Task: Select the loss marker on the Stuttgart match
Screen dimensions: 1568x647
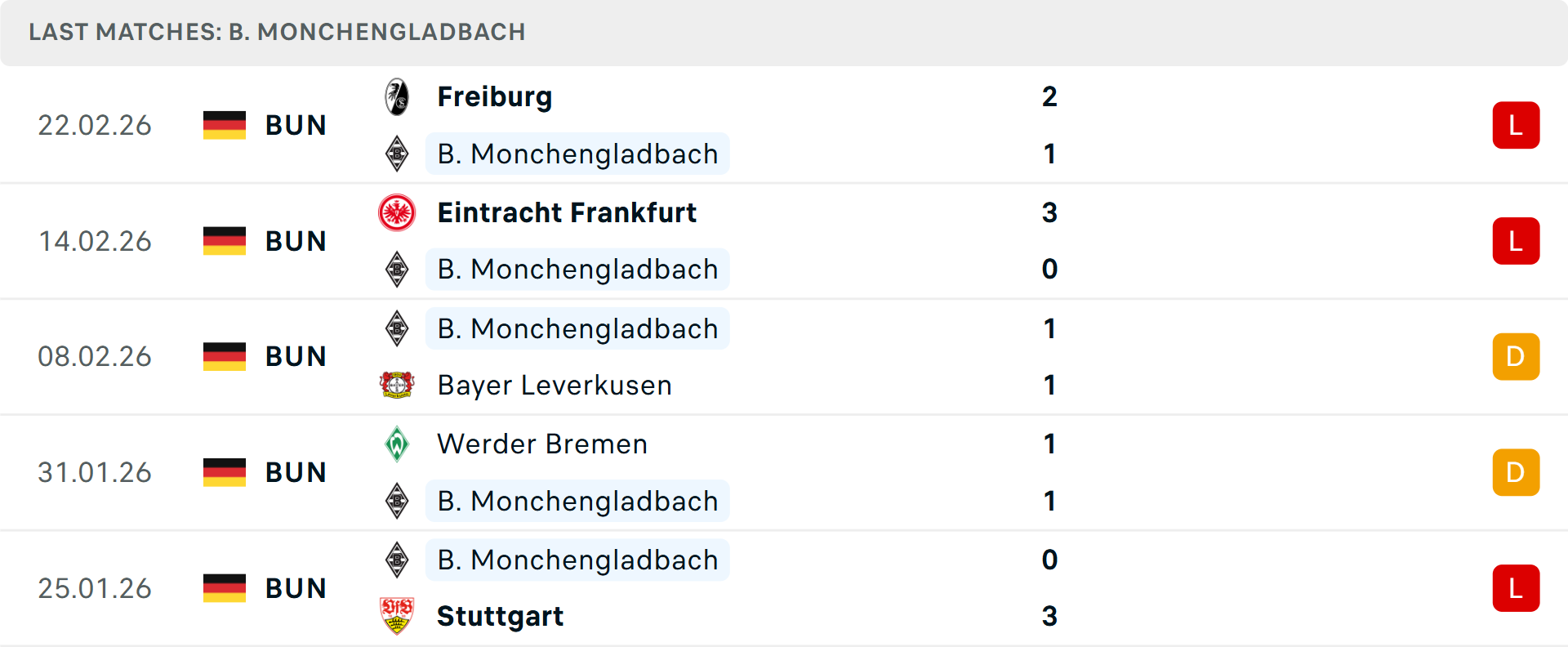Action: point(1516,587)
